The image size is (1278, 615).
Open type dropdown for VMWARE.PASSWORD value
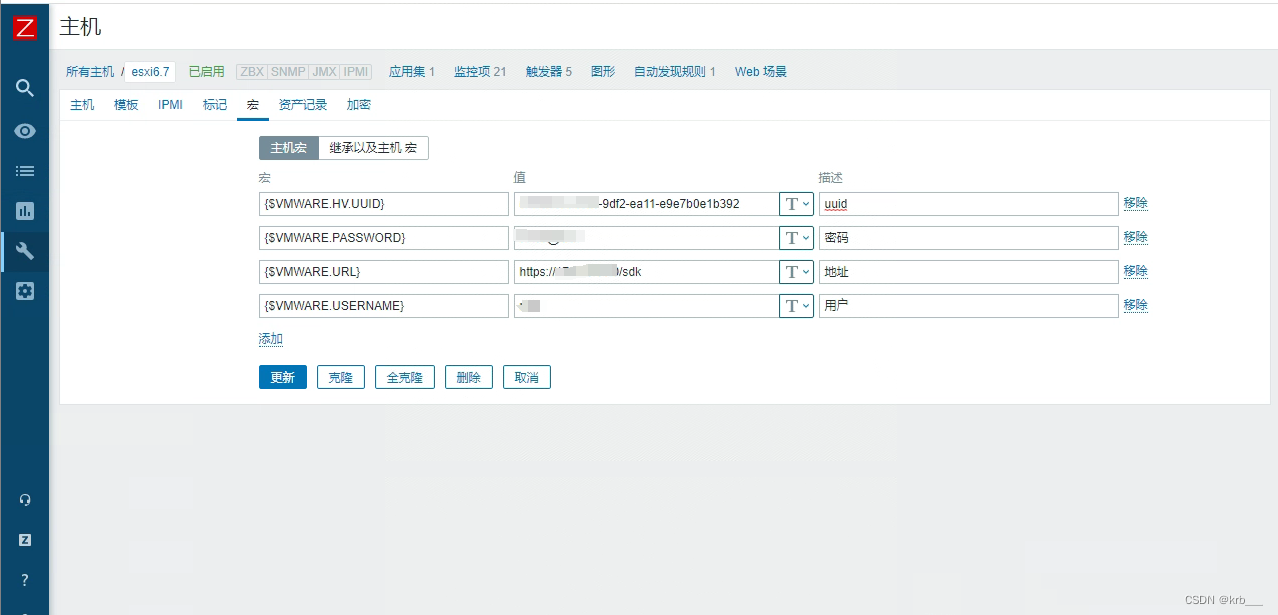coord(796,238)
